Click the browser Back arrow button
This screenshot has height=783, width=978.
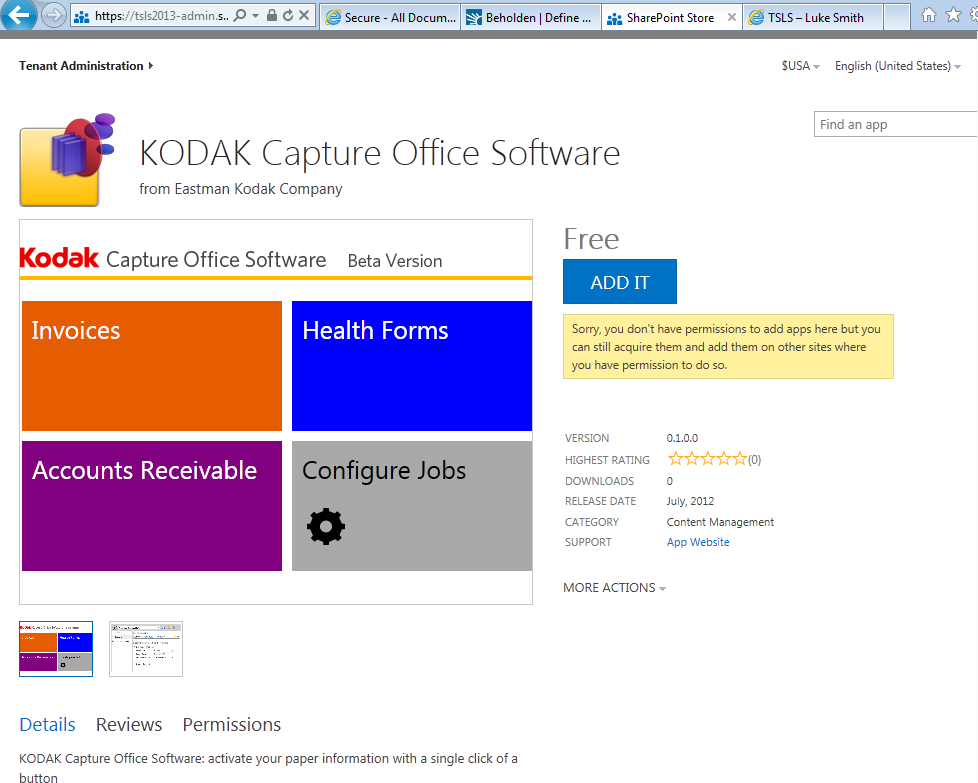pyautogui.click(x=19, y=15)
